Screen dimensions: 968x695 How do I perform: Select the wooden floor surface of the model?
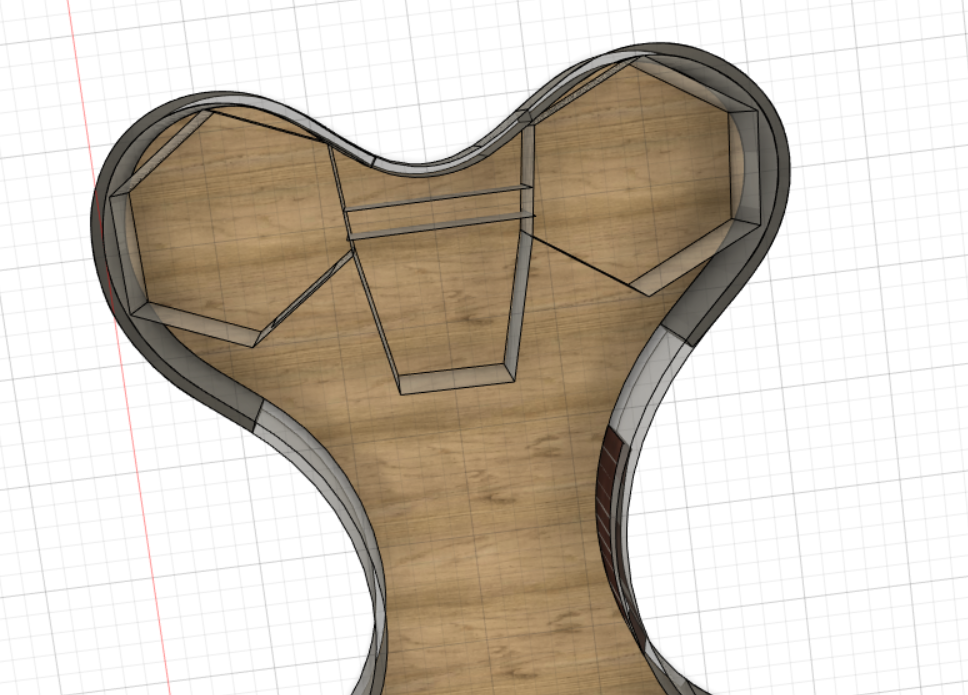488,481
